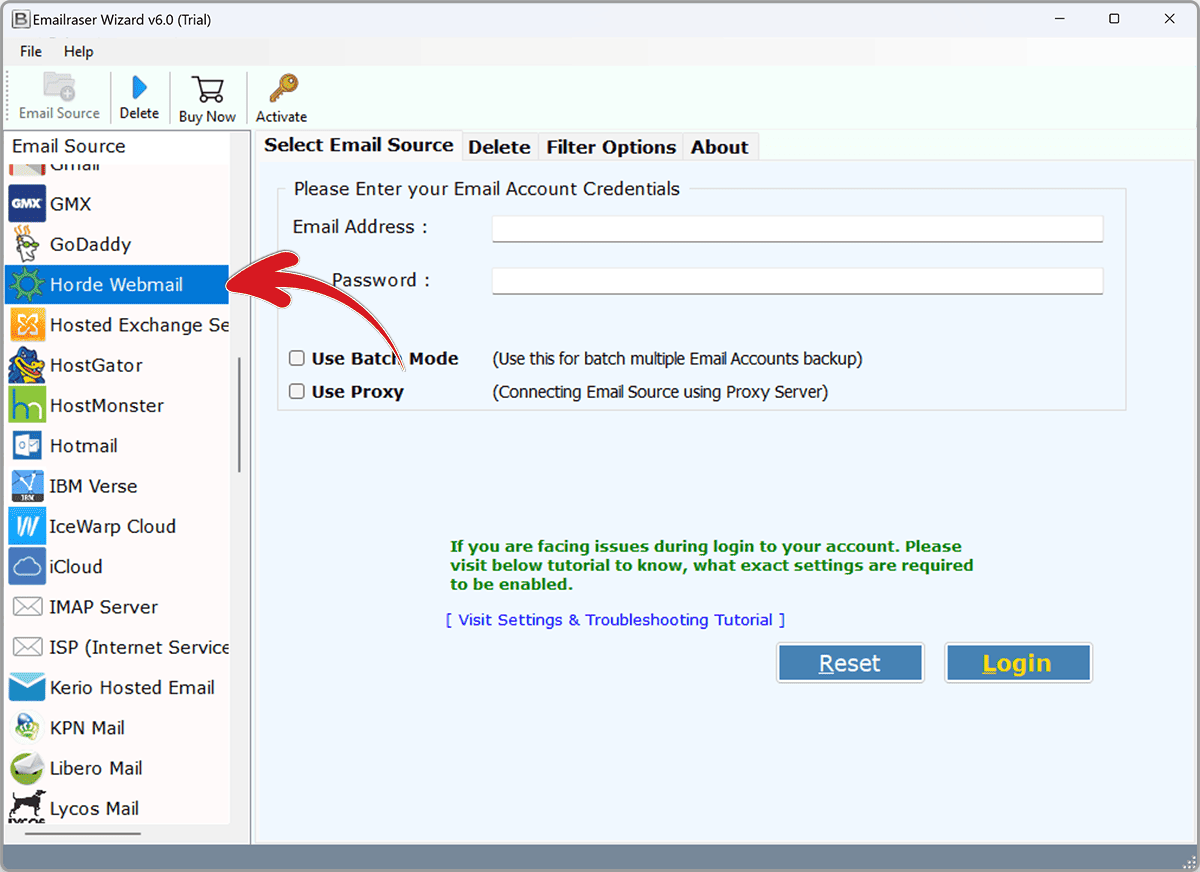
Task: Click the HostMonster logo icon
Action: (27, 405)
